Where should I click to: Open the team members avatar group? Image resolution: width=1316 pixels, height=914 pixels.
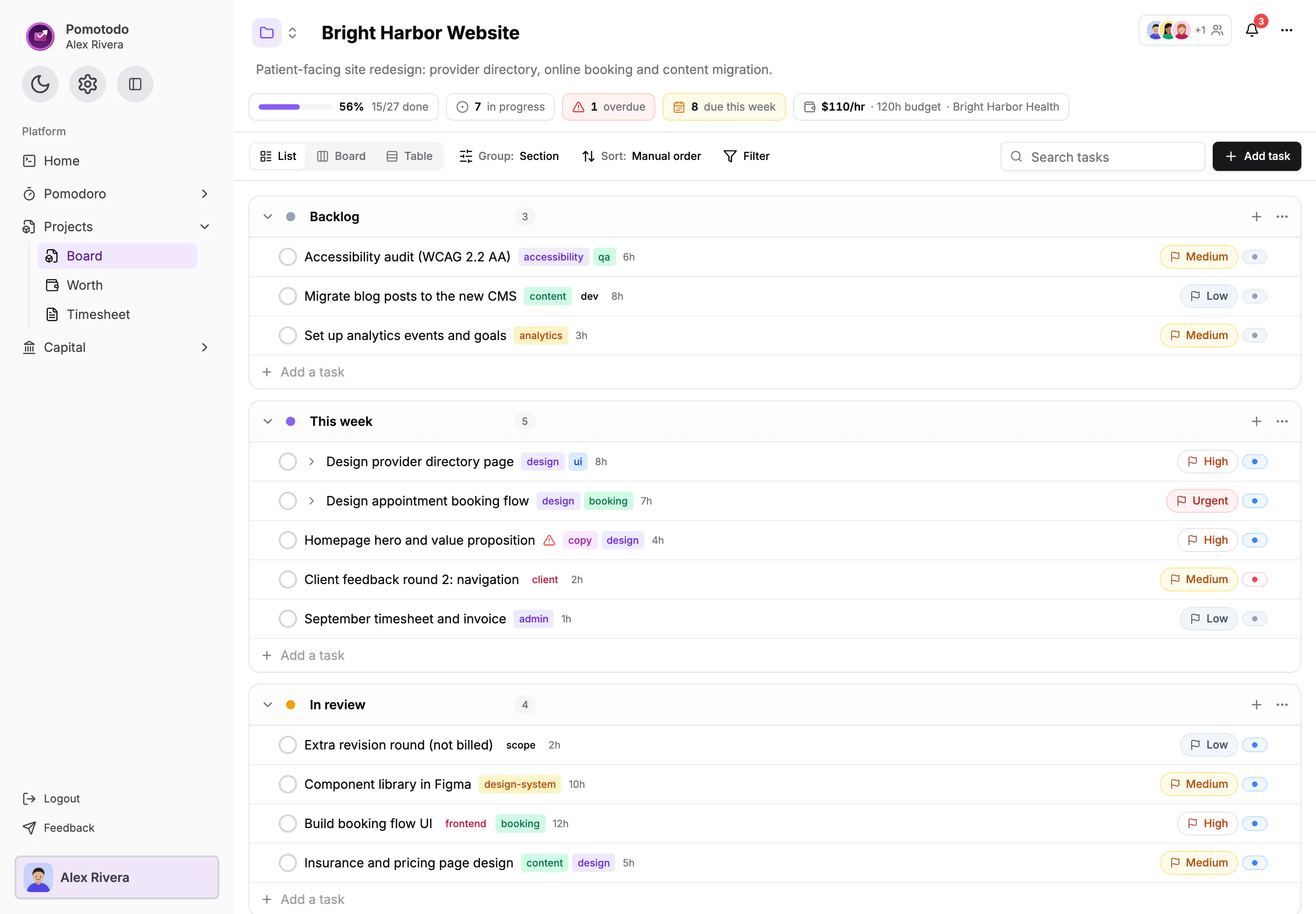(x=1185, y=30)
